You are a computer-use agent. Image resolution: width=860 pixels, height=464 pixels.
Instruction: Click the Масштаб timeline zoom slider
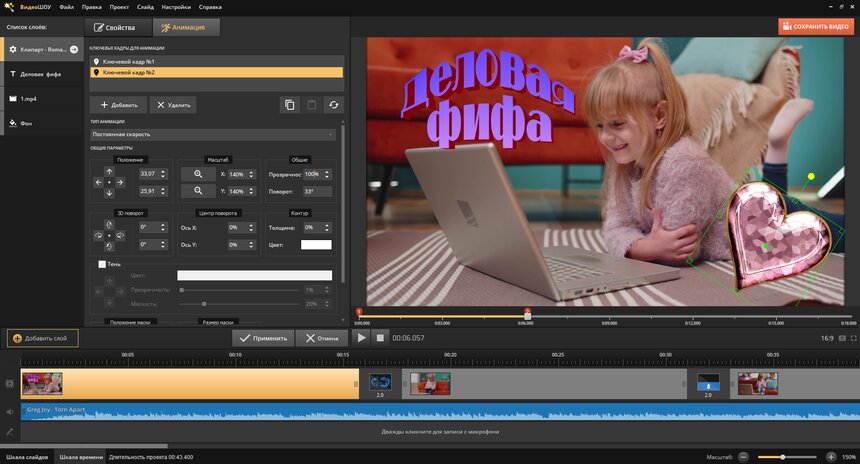point(787,457)
